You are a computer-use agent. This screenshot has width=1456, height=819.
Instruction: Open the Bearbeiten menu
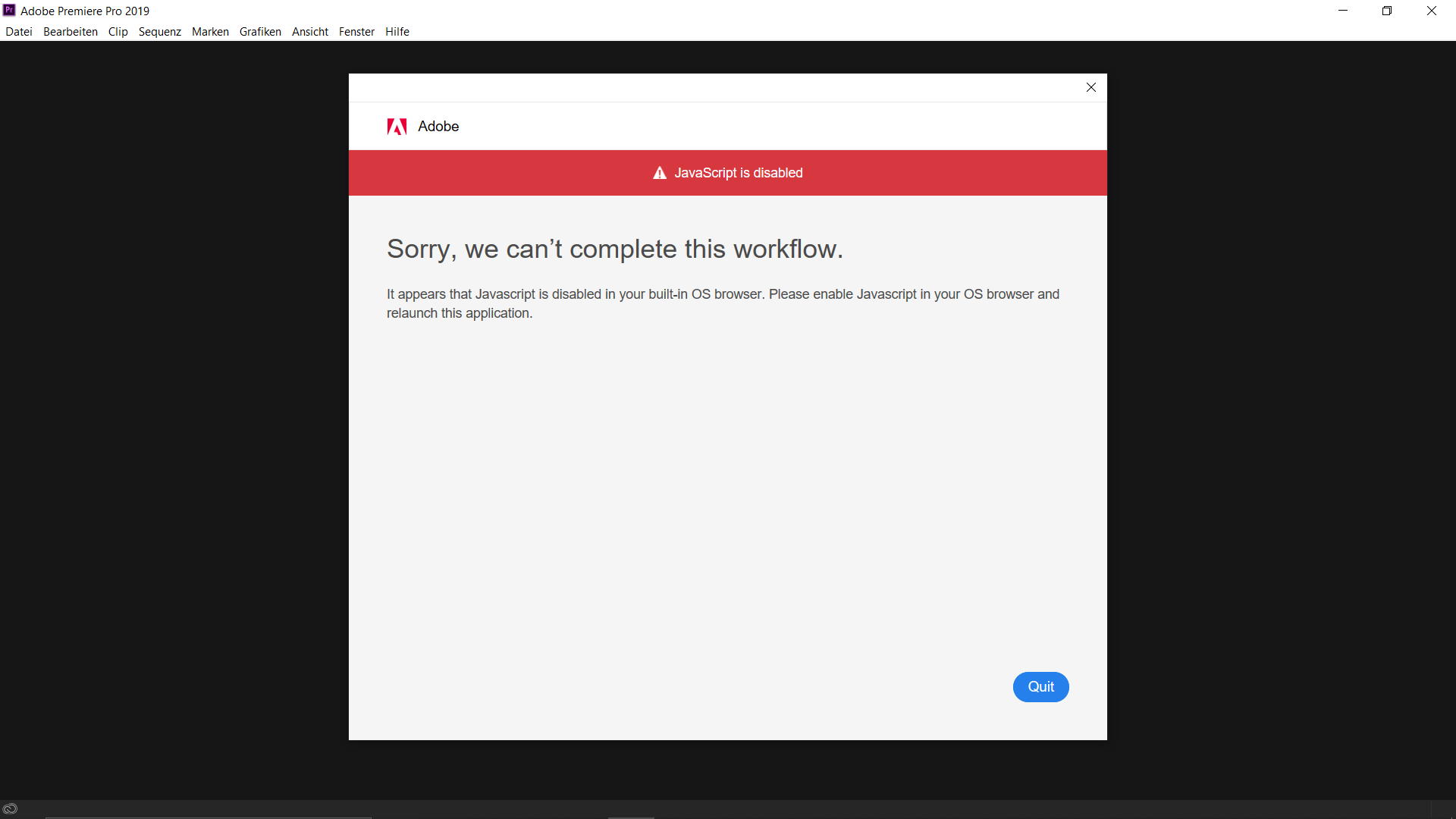(70, 31)
